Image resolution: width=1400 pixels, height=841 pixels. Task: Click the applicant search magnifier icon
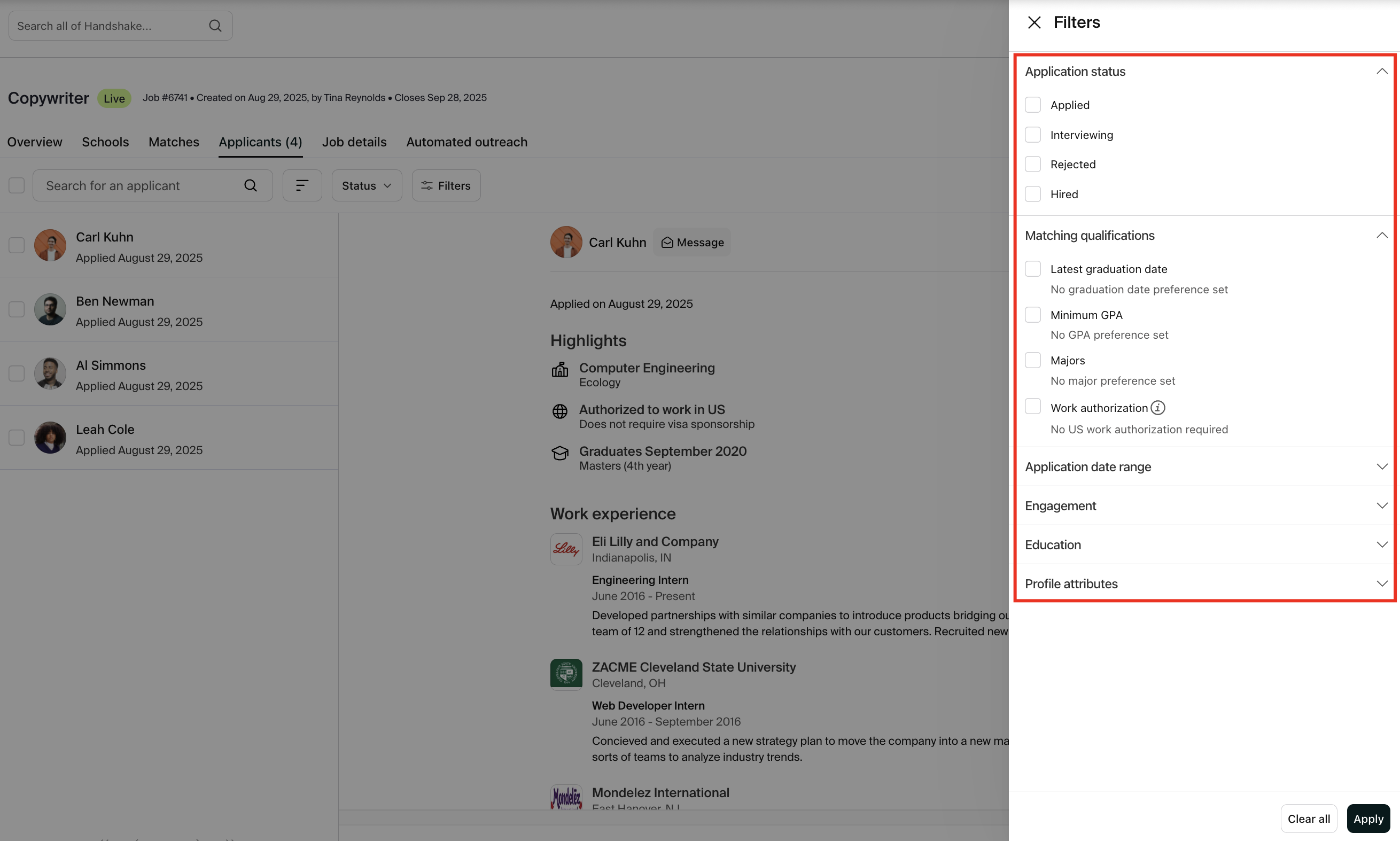pos(251,186)
